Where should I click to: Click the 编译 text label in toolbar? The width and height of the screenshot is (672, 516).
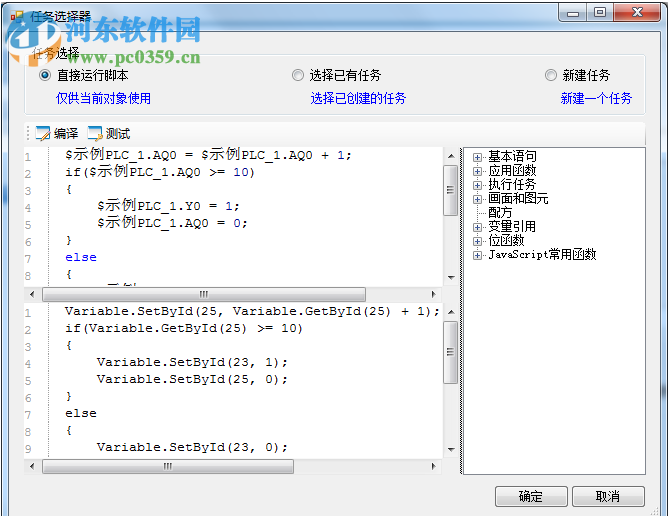(66, 134)
